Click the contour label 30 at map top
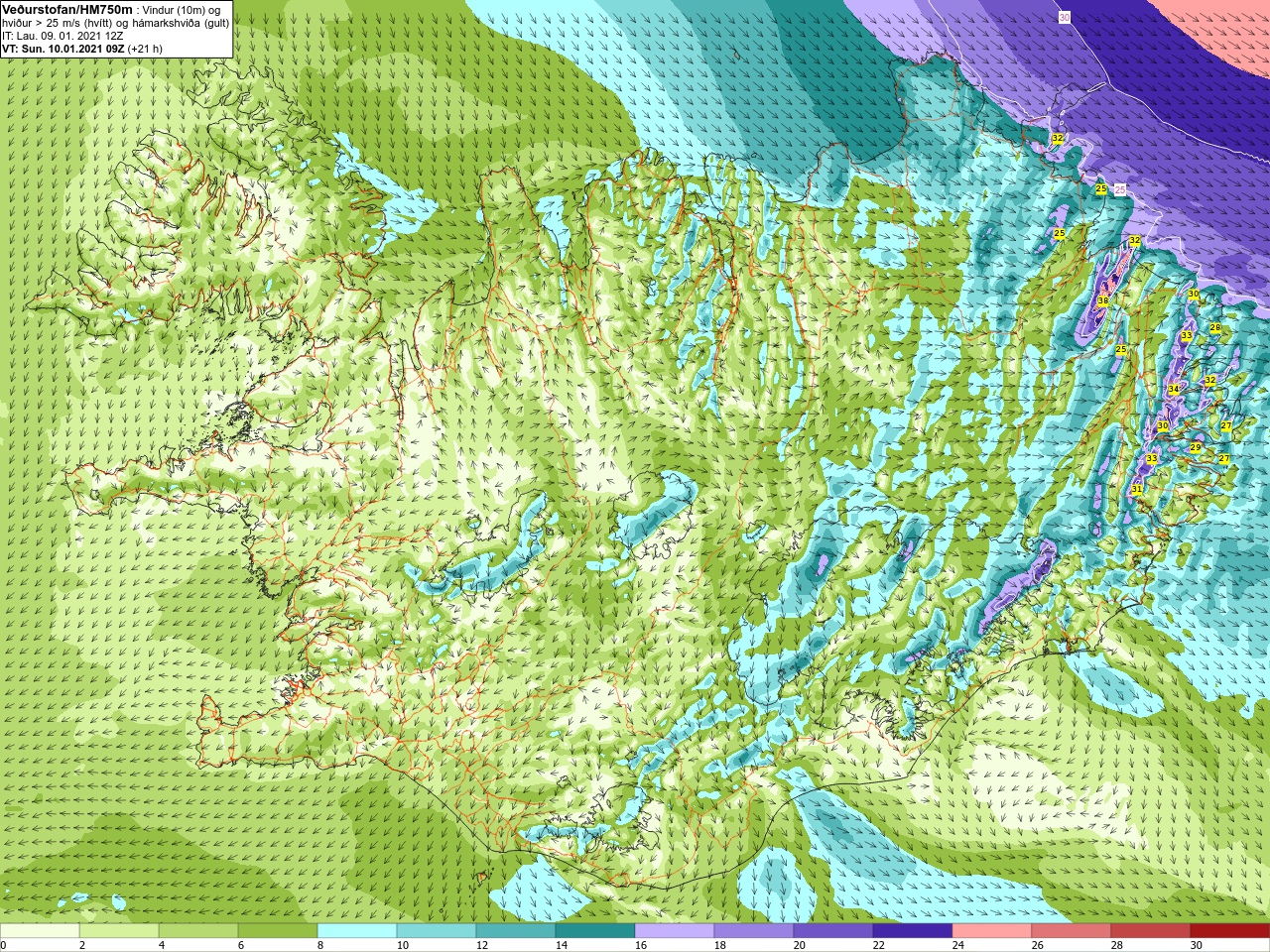 pyautogui.click(x=1065, y=18)
